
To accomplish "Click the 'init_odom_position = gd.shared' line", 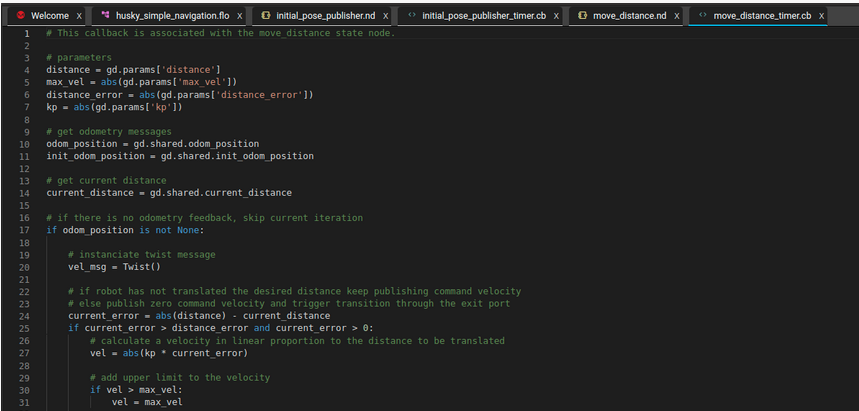I will pyautogui.click(x=180, y=156).
